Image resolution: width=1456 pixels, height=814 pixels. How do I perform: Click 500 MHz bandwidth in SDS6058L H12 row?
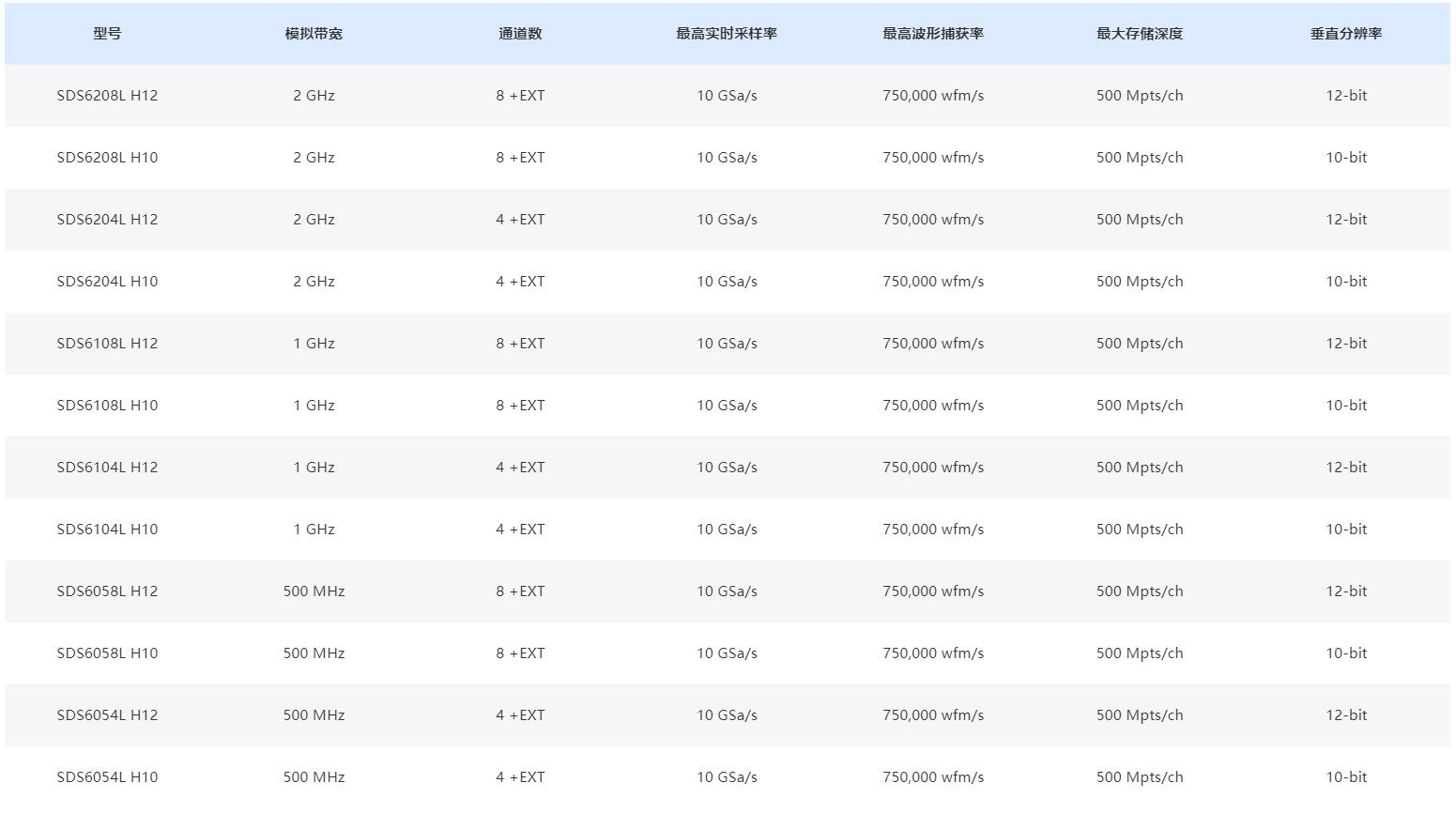coord(314,591)
